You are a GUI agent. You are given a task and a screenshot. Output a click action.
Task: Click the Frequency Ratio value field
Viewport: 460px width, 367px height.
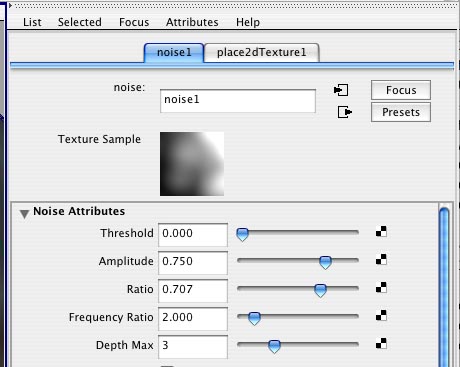click(193, 319)
